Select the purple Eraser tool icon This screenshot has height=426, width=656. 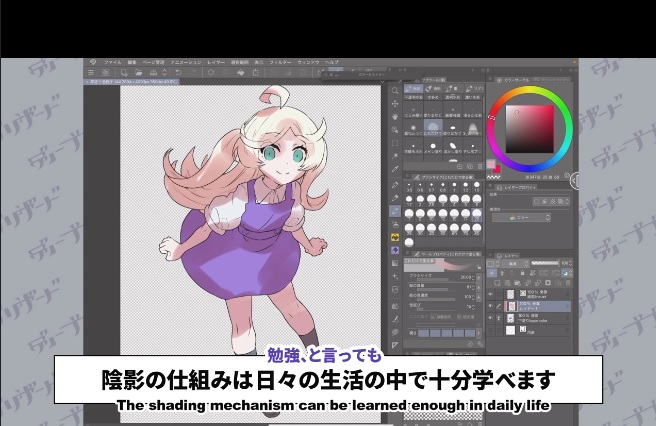click(395, 250)
